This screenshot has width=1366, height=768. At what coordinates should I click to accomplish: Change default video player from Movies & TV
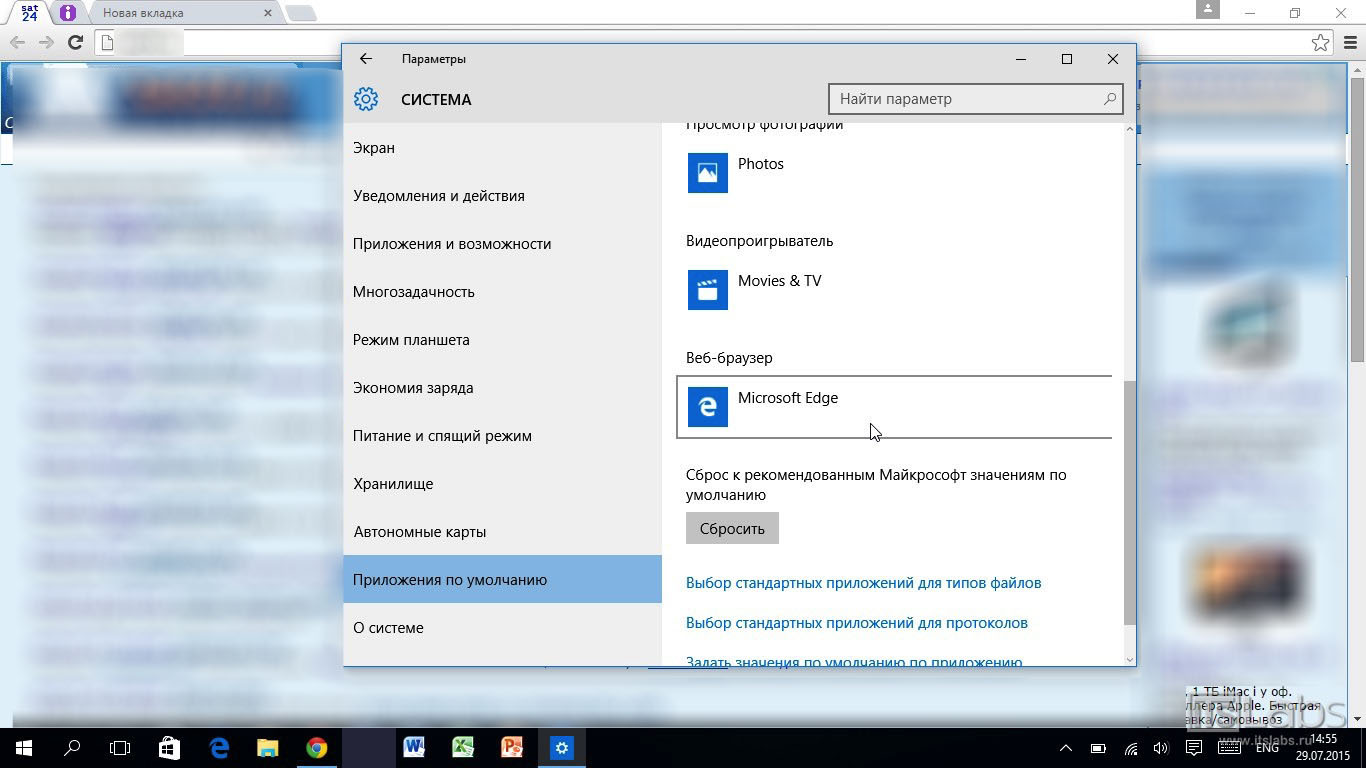(x=894, y=290)
